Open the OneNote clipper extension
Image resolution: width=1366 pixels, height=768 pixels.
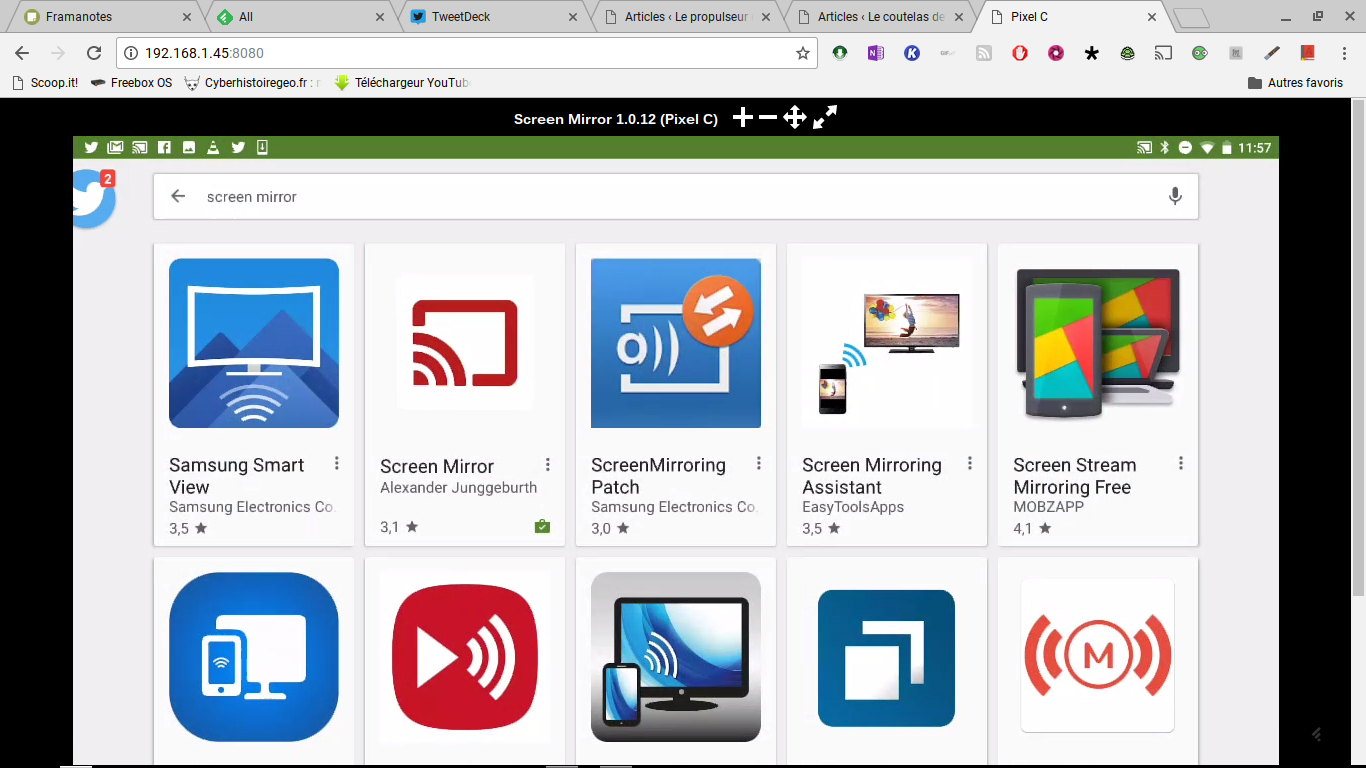point(876,53)
